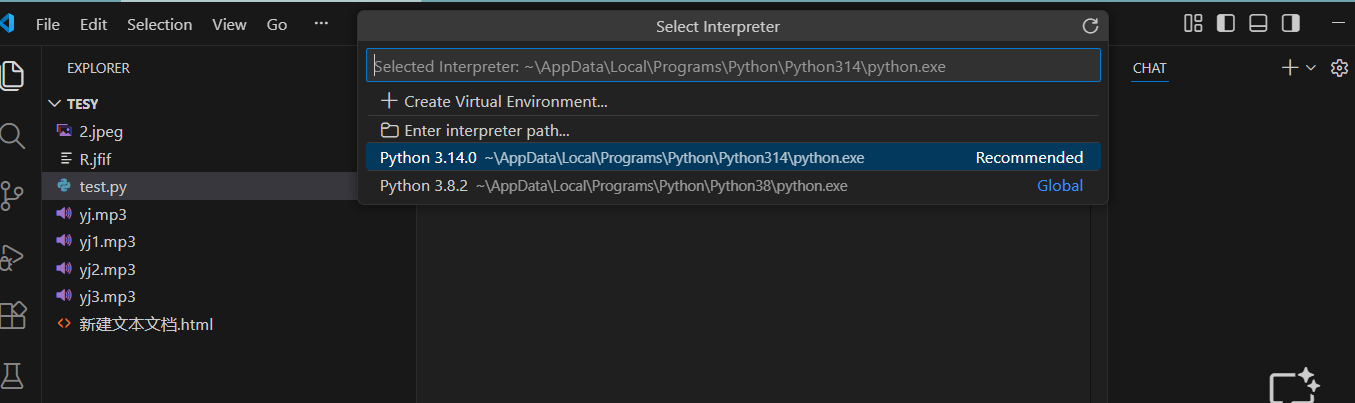The width and height of the screenshot is (1355, 403).
Task: Open Source Control from the activity bar
Action: coord(12,196)
